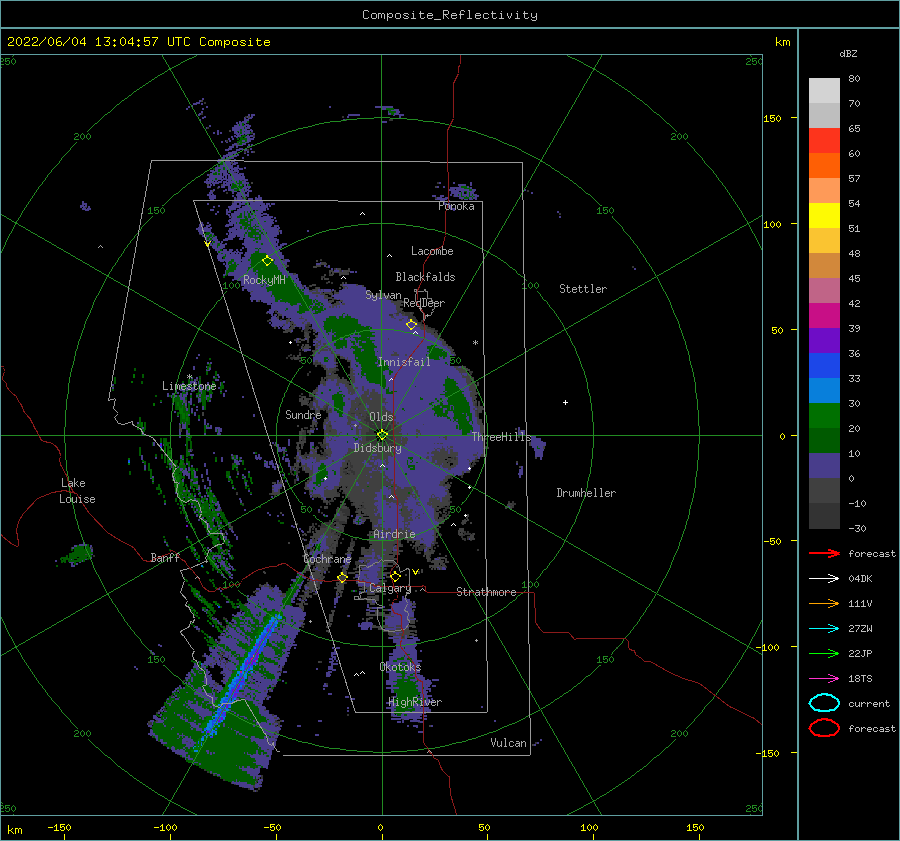The height and width of the screenshot is (841, 900).
Task: Click the white plus marker west of Drumheller area
Action: (x=565, y=402)
